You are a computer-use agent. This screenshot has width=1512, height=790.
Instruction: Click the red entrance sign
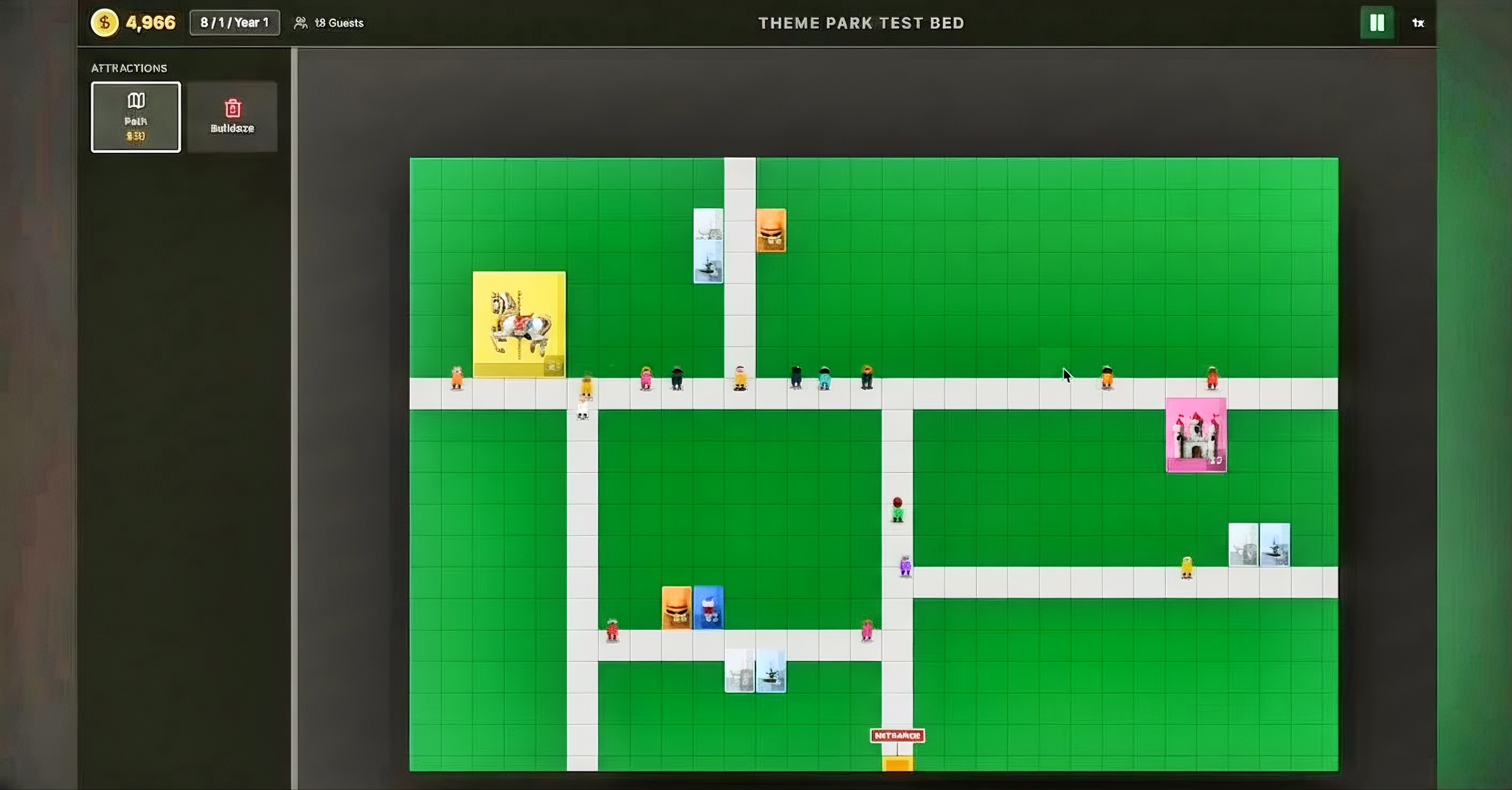pyautogui.click(x=897, y=735)
